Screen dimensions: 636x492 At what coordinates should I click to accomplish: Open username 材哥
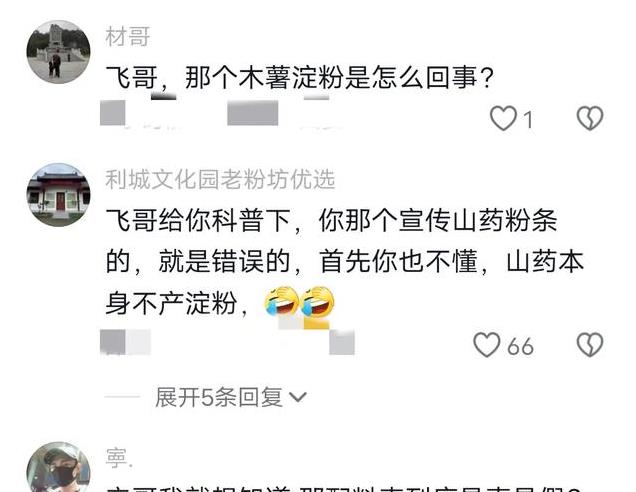coord(127,37)
